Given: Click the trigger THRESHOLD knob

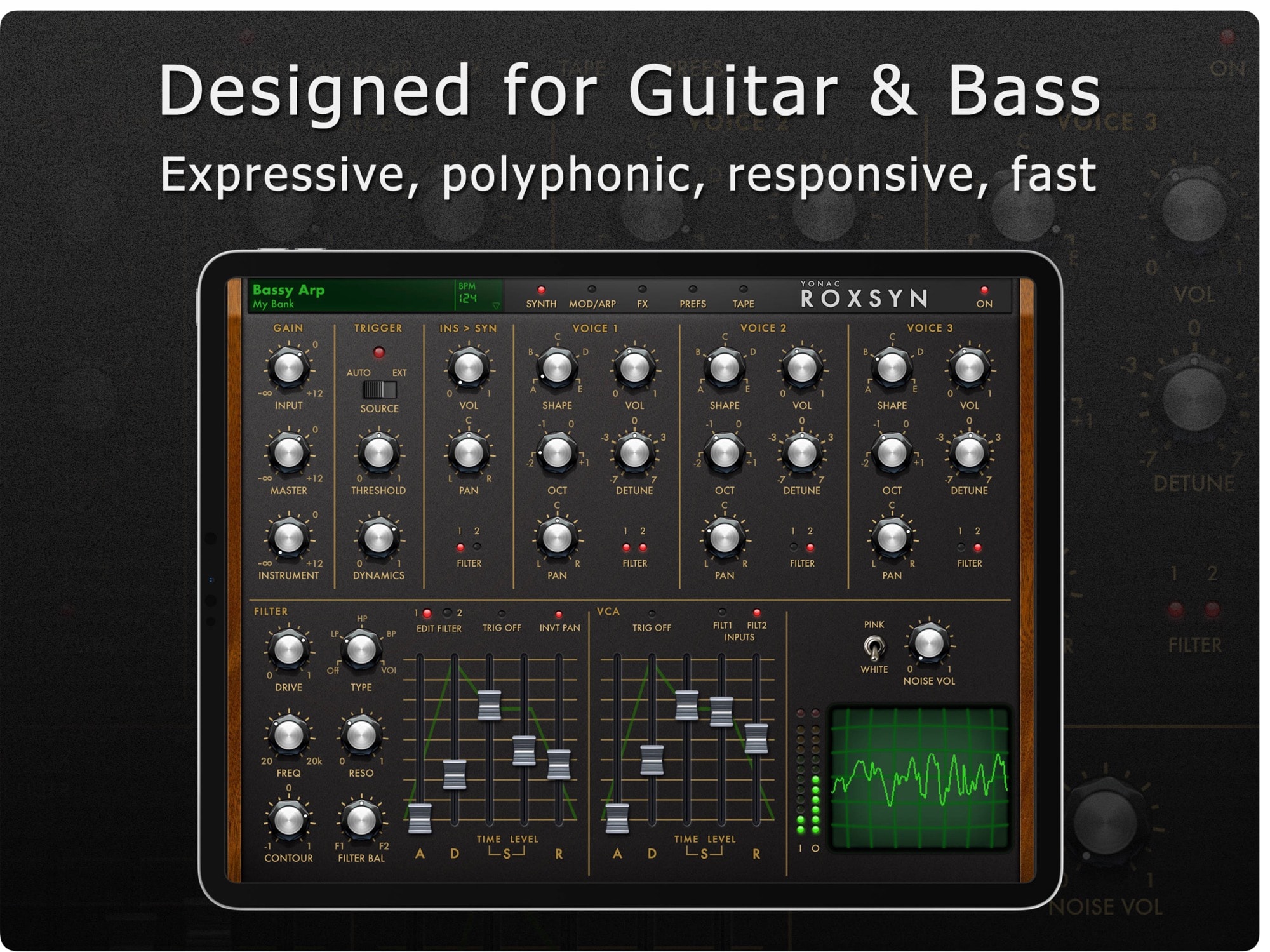Looking at the screenshot, I should (x=378, y=453).
